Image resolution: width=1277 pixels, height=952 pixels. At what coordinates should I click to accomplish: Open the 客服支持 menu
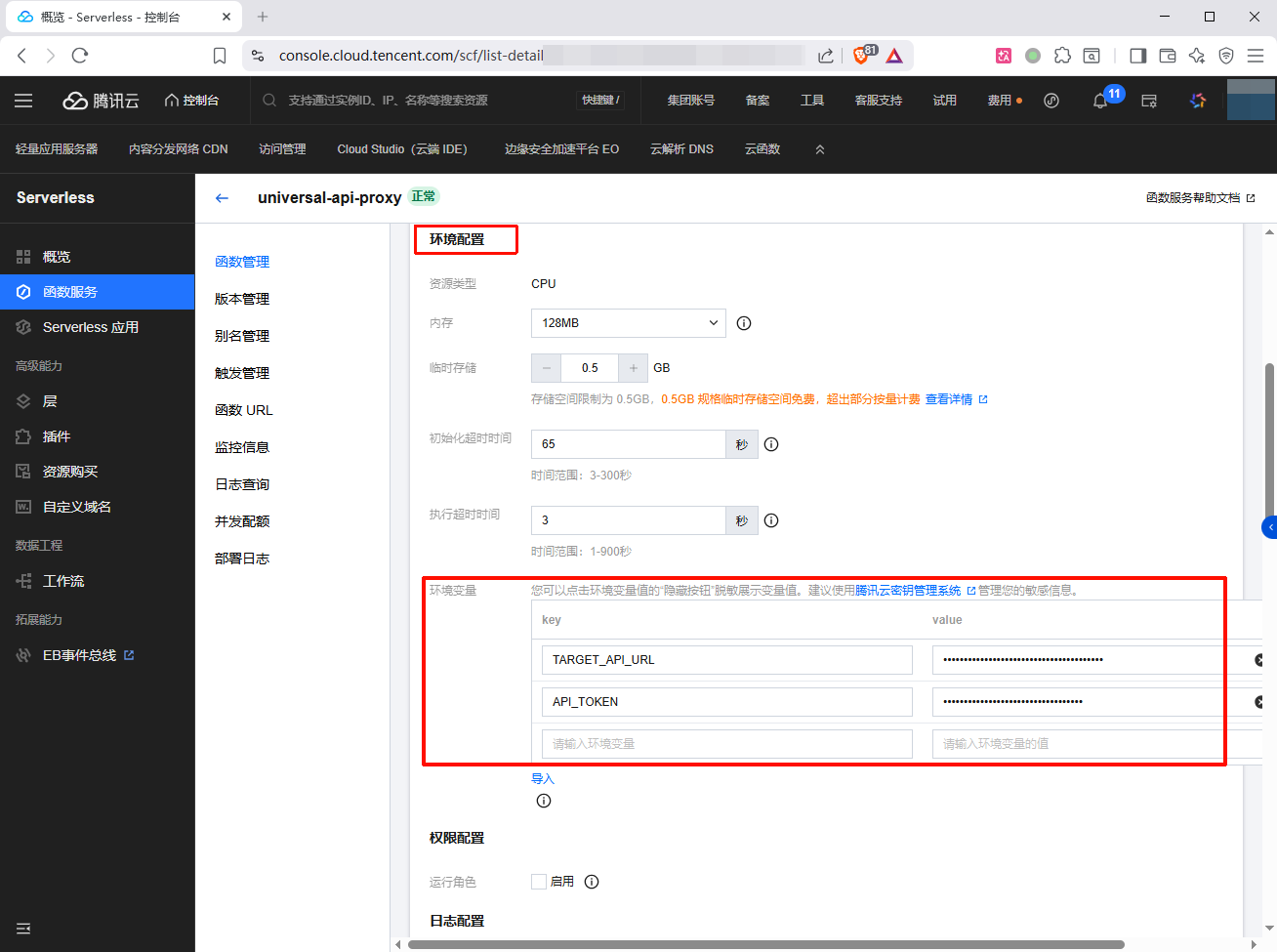[x=878, y=101]
